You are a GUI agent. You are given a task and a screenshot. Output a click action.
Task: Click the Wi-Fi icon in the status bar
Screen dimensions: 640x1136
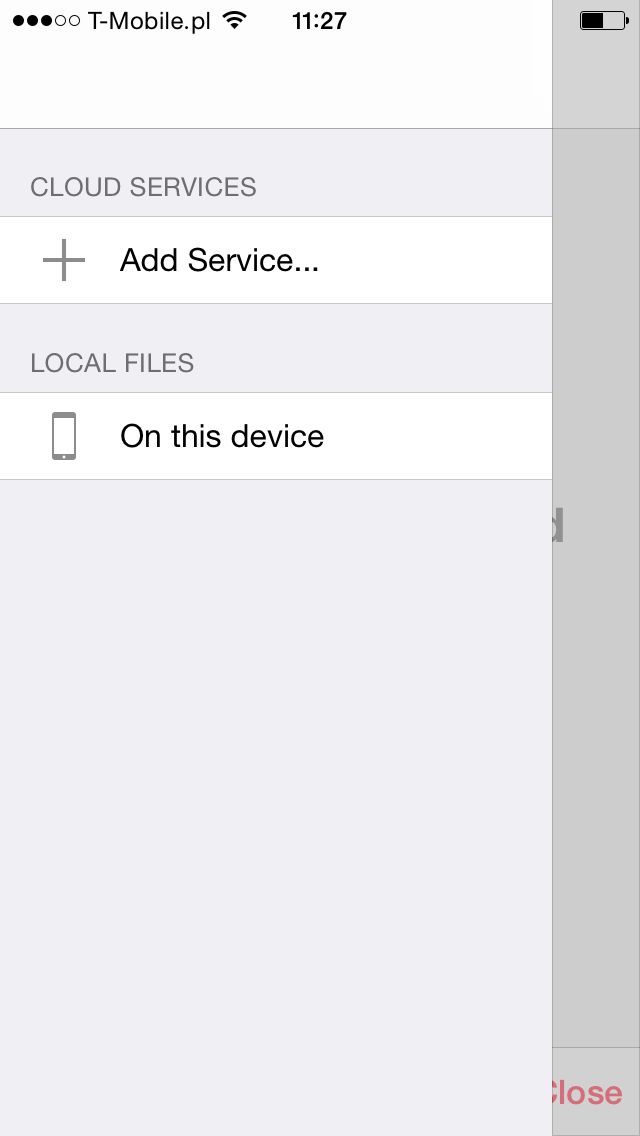click(233, 20)
